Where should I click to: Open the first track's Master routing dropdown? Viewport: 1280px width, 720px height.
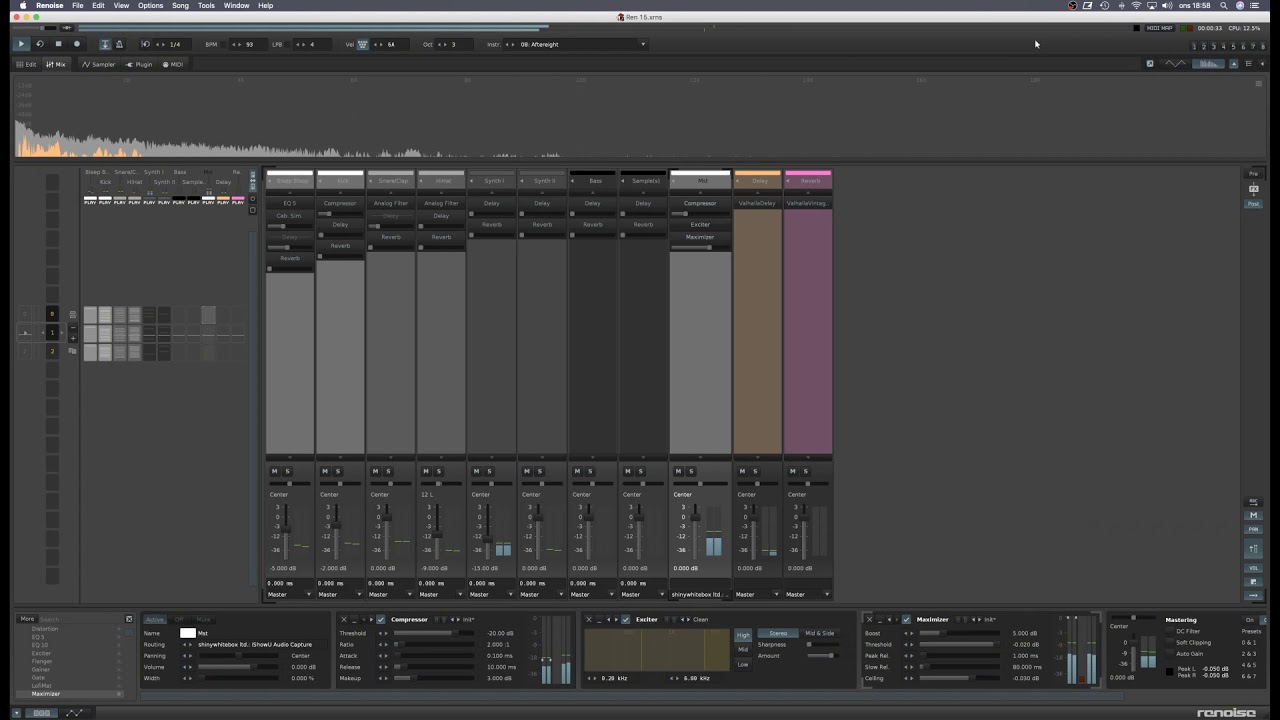tap(308, 595)
